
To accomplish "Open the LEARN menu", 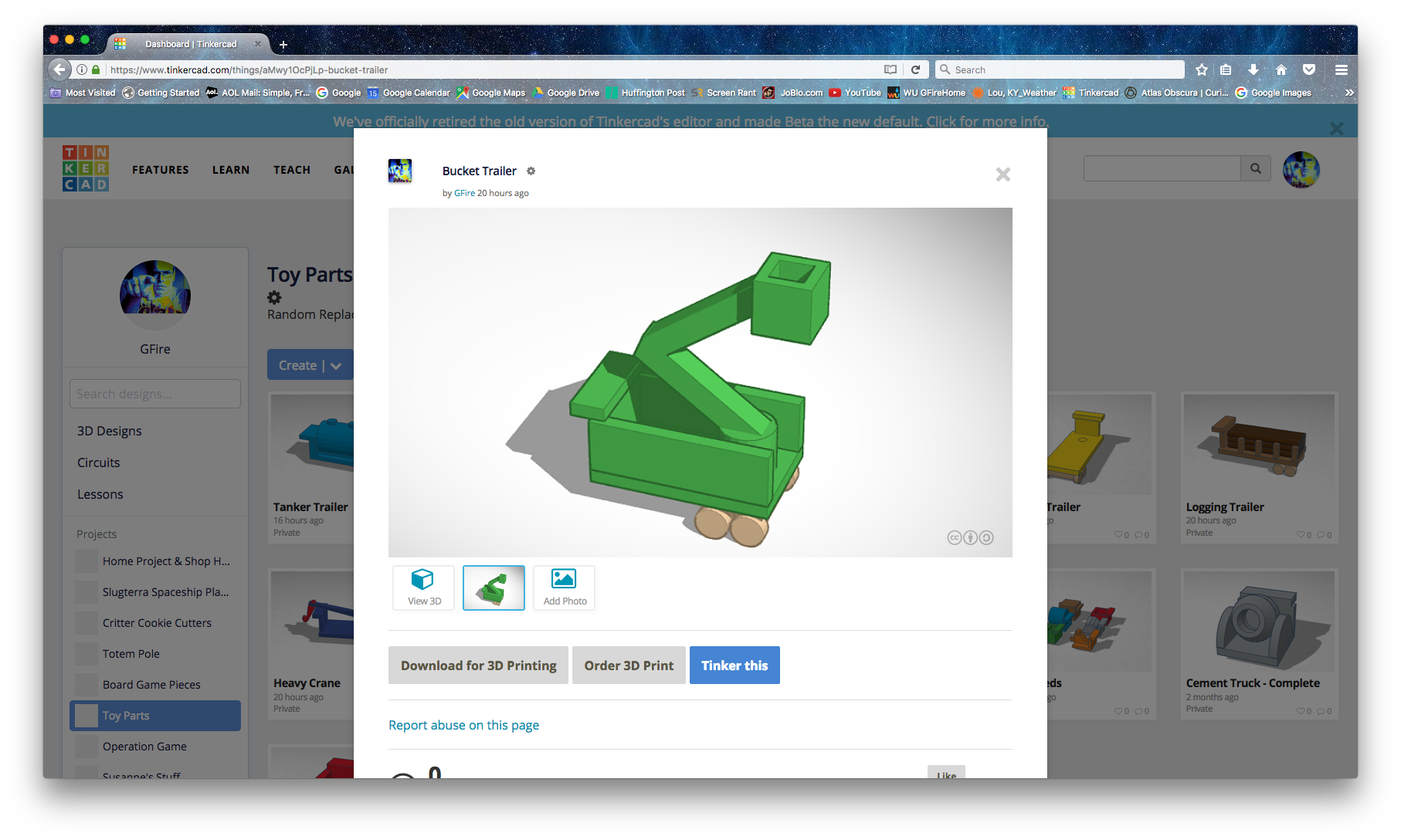I will pos(231,170).
